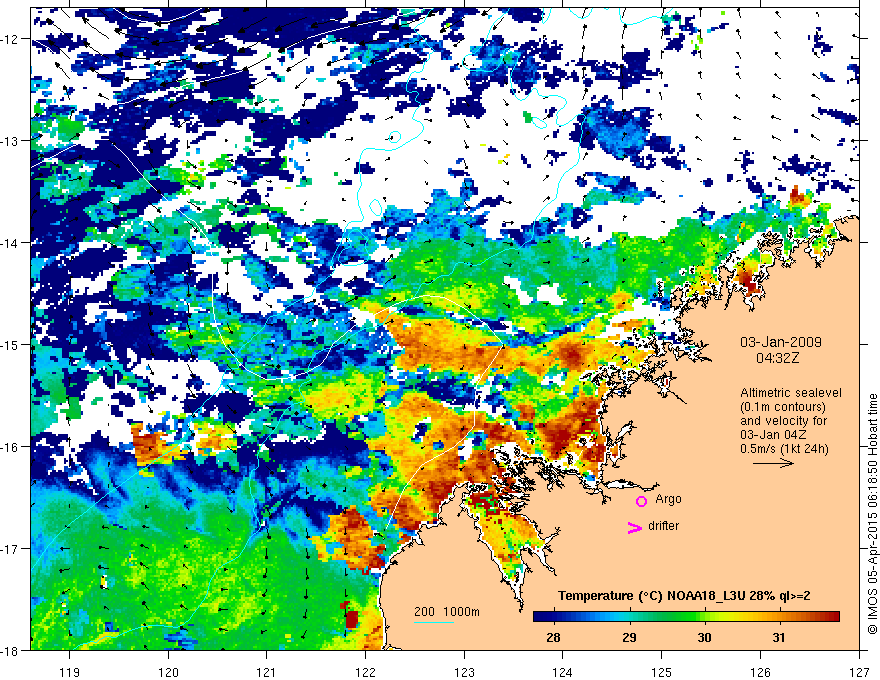
Task: Click the magenta drifter arrow legend marker
Action: pos(635,527)
